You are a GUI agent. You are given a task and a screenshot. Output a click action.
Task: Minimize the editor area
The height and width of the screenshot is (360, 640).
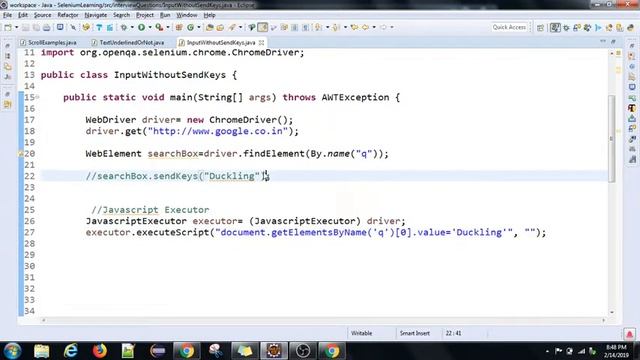[x=603, y=41]
